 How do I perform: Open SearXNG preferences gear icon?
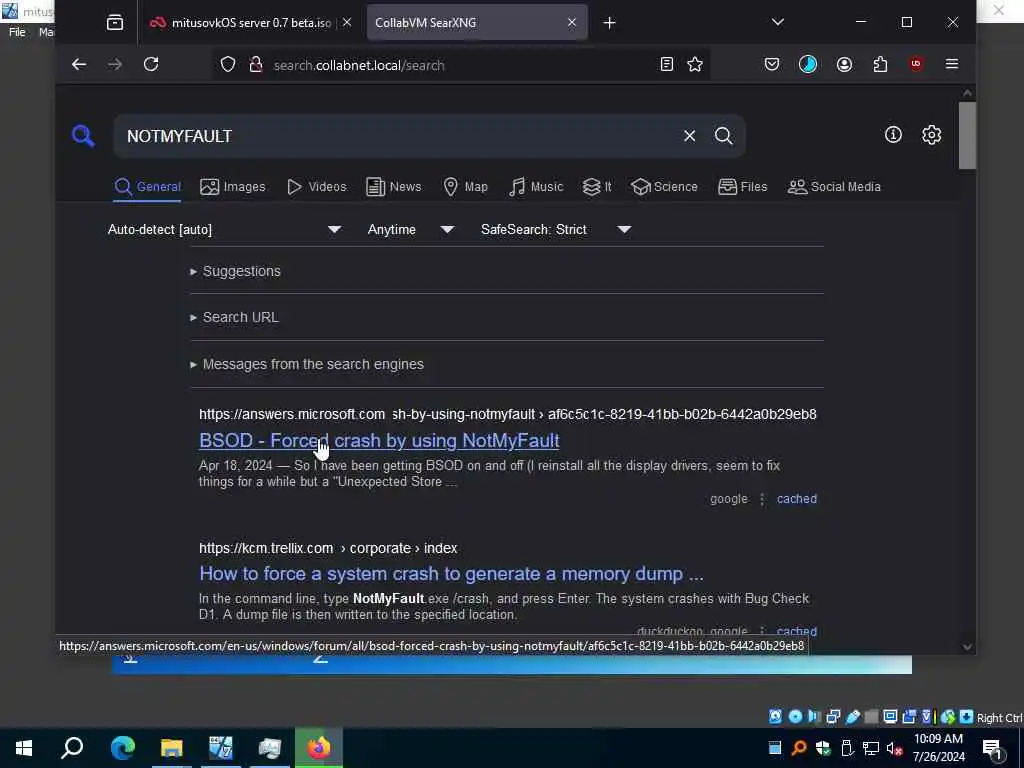coord(931,135)
